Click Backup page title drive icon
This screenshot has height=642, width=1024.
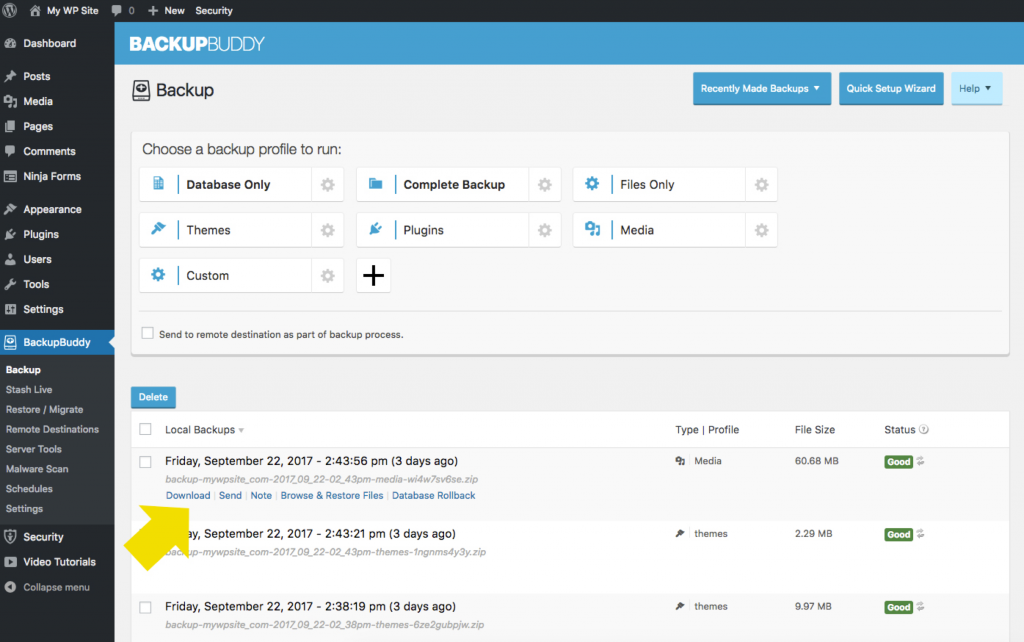pyautogui.click(x=141, y=90)
